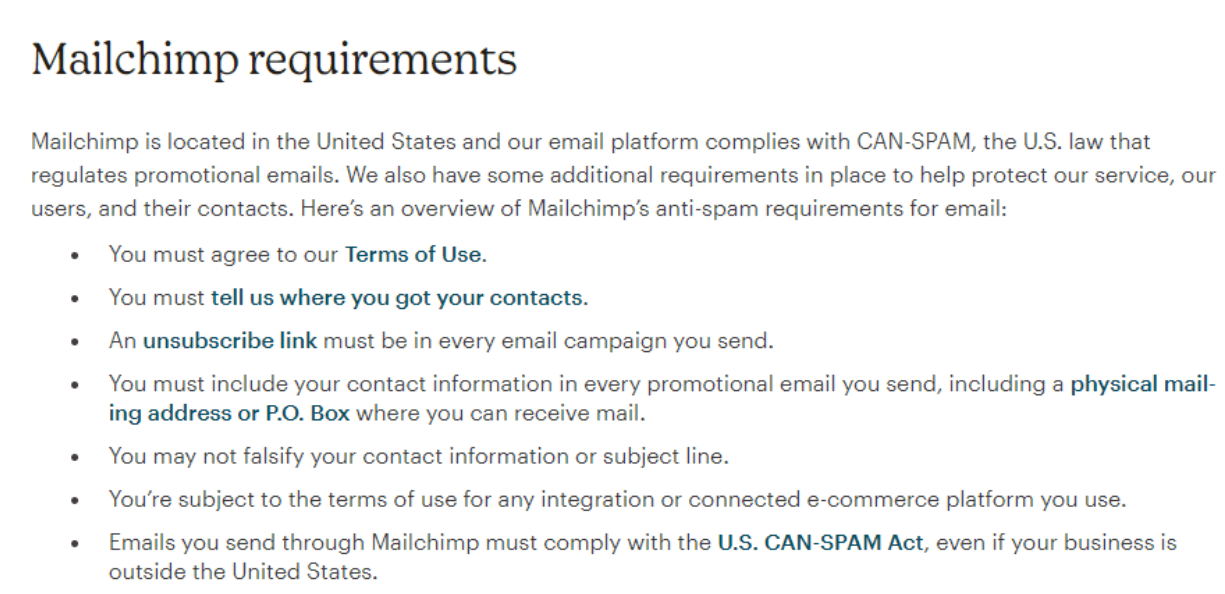Click the bullet about connected e-commerce platform terms
The width and height of the screenshot is (1225, 594).
[619, 501]
